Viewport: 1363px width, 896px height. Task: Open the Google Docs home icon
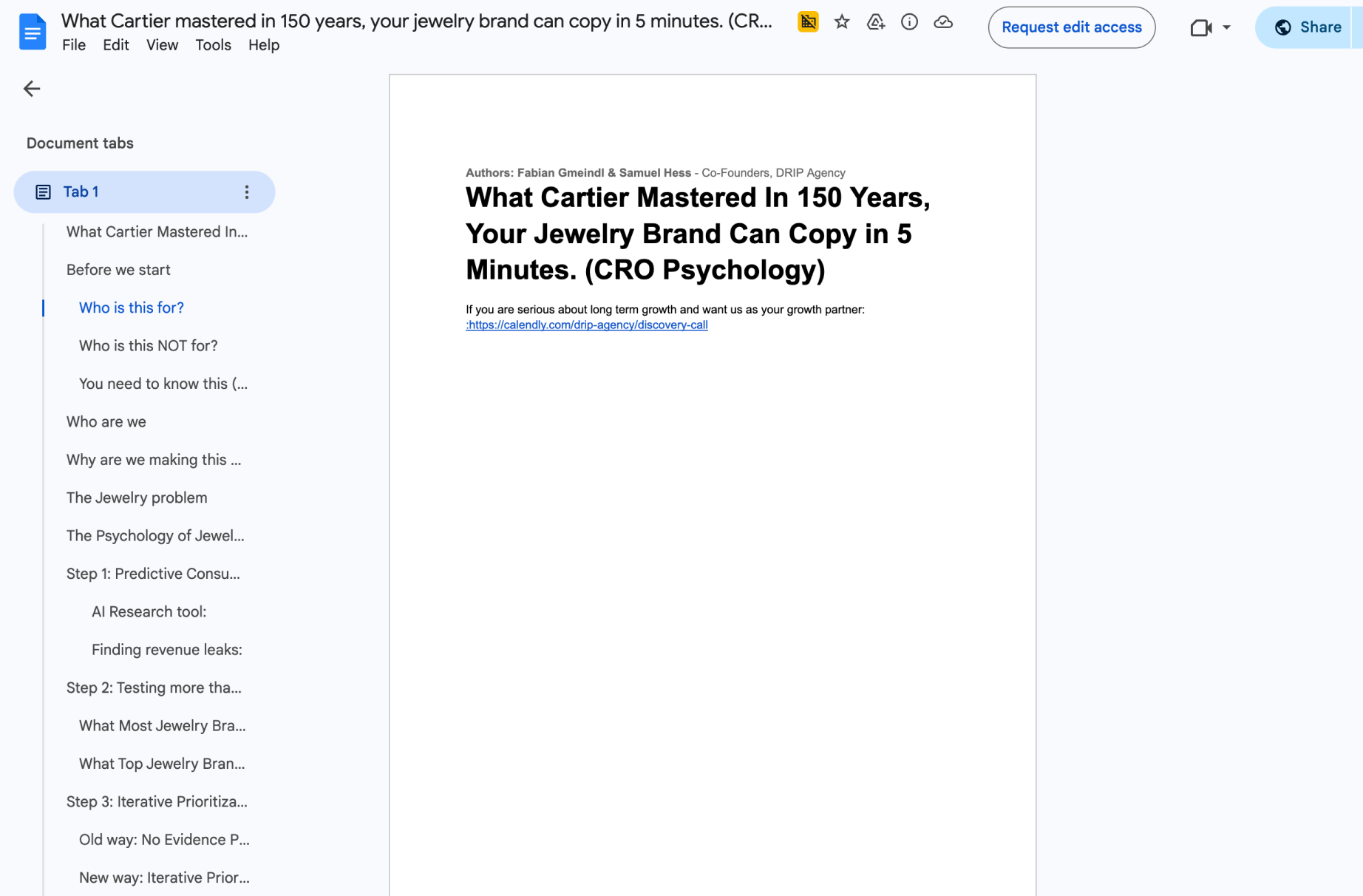click(x=32, y=32)
